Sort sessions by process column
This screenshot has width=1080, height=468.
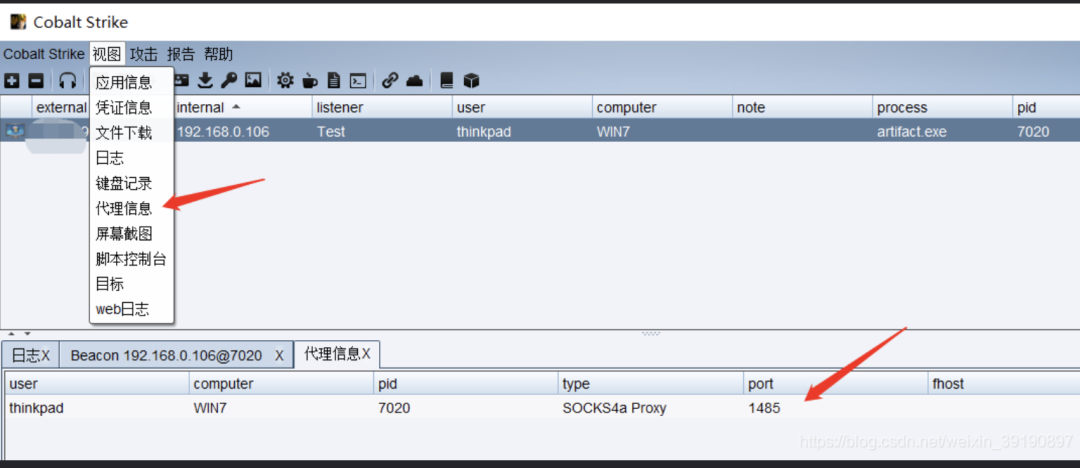[942, 108]
